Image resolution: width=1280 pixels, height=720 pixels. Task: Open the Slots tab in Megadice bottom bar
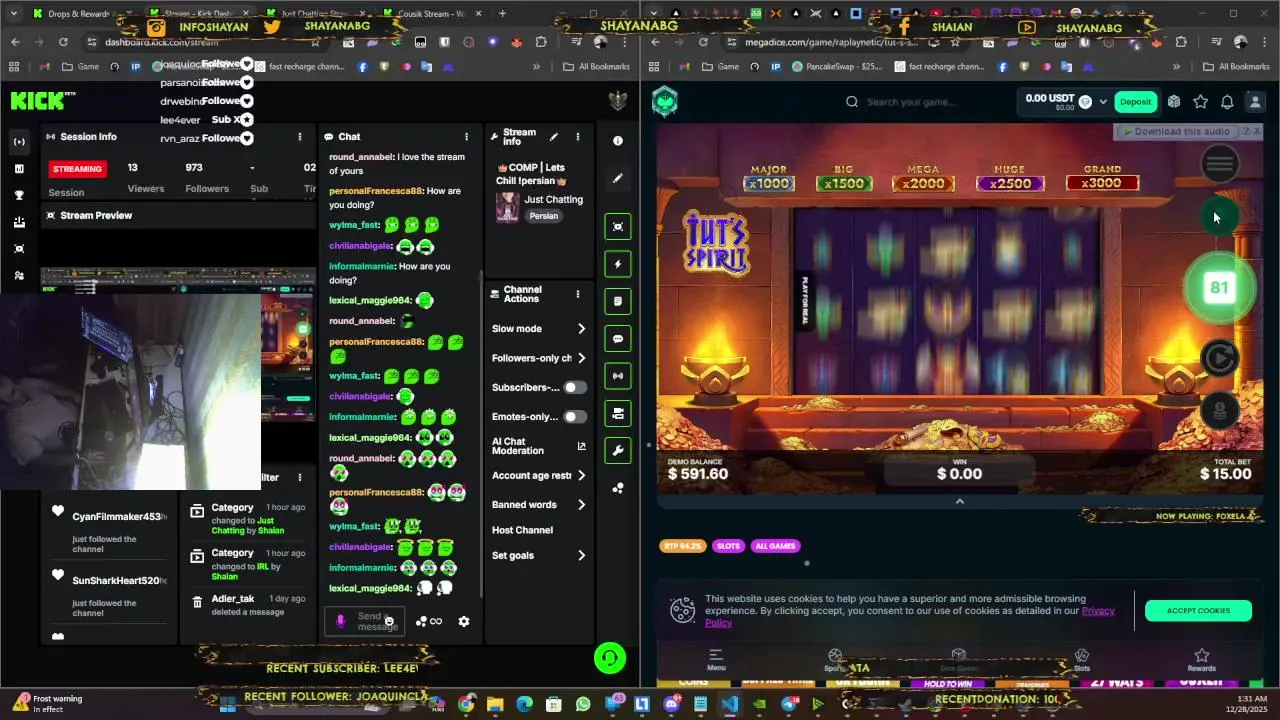click(1081, 660)
